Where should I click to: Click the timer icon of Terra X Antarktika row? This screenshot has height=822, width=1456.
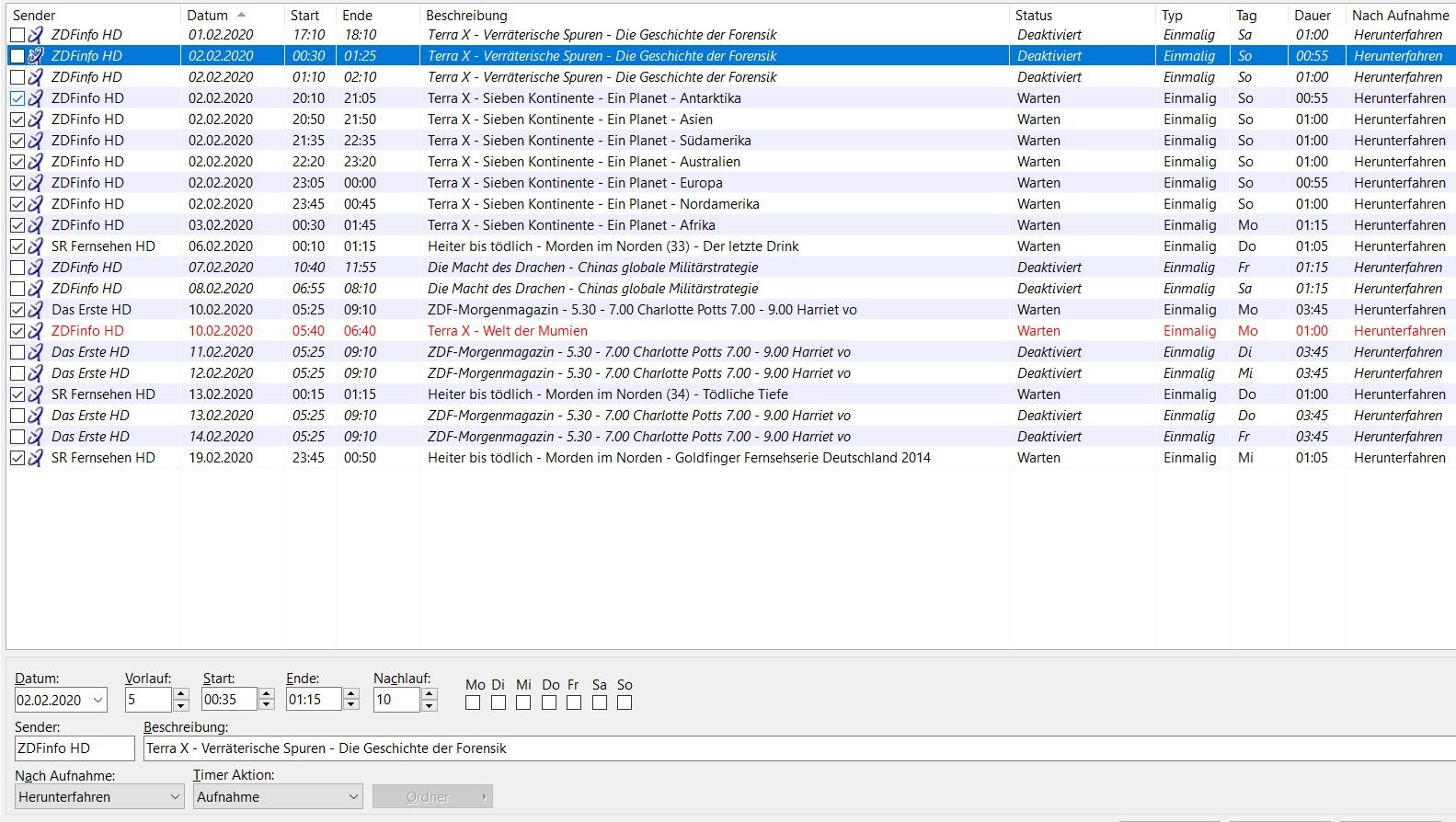click(36, 98)
